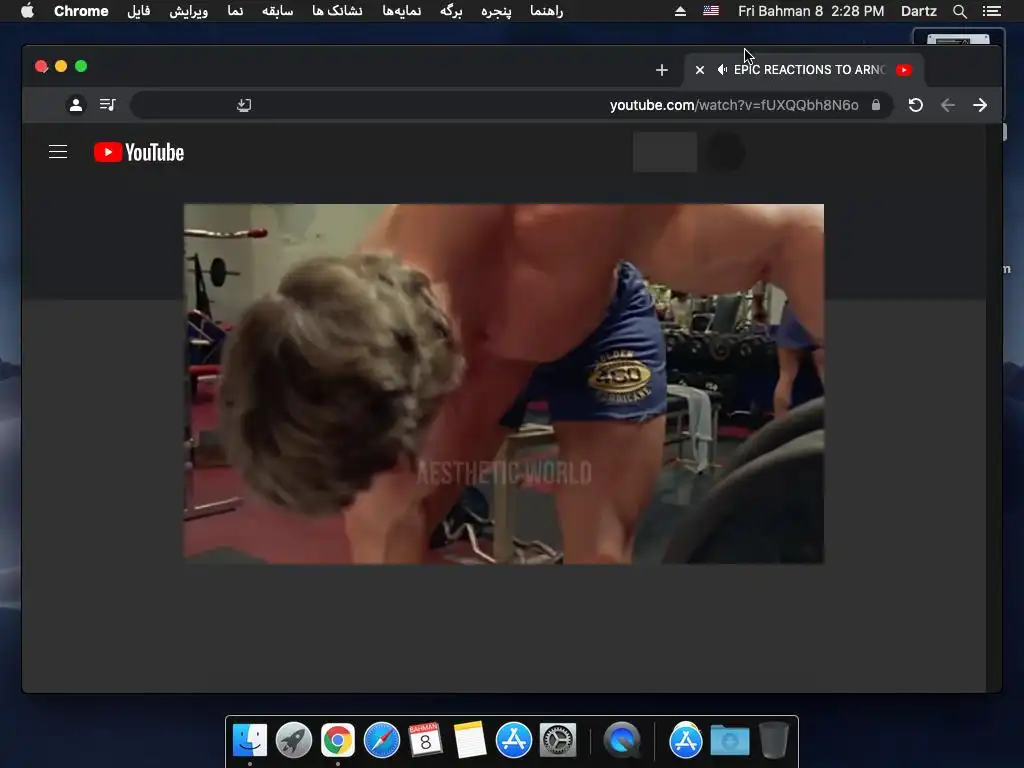Screen dimensions: 1024x768
Task: Open System Preferences gear in Dock
Action: pyautogui.click(x=558, y=740)
